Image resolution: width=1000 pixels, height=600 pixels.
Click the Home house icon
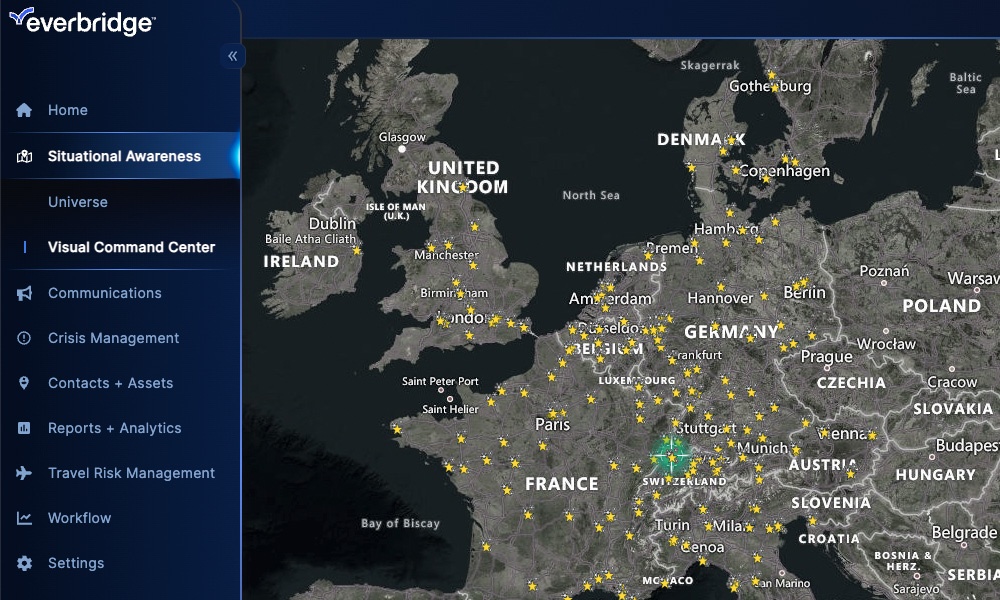pos(24,110)
